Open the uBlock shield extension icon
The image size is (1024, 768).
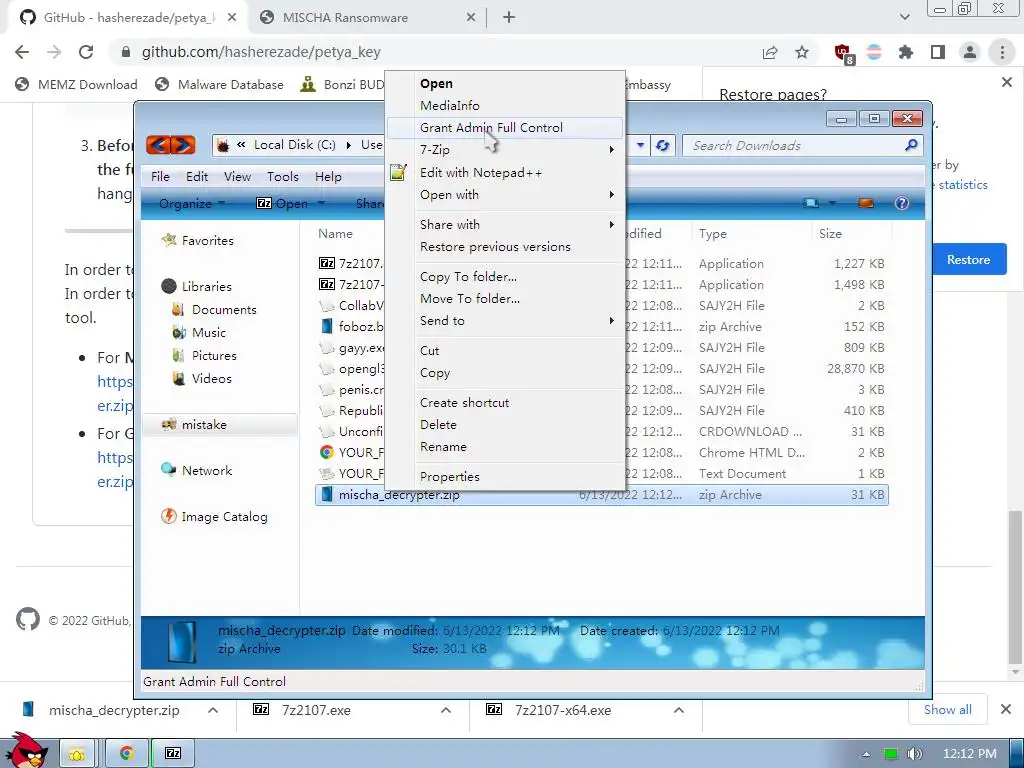point(843,53)
